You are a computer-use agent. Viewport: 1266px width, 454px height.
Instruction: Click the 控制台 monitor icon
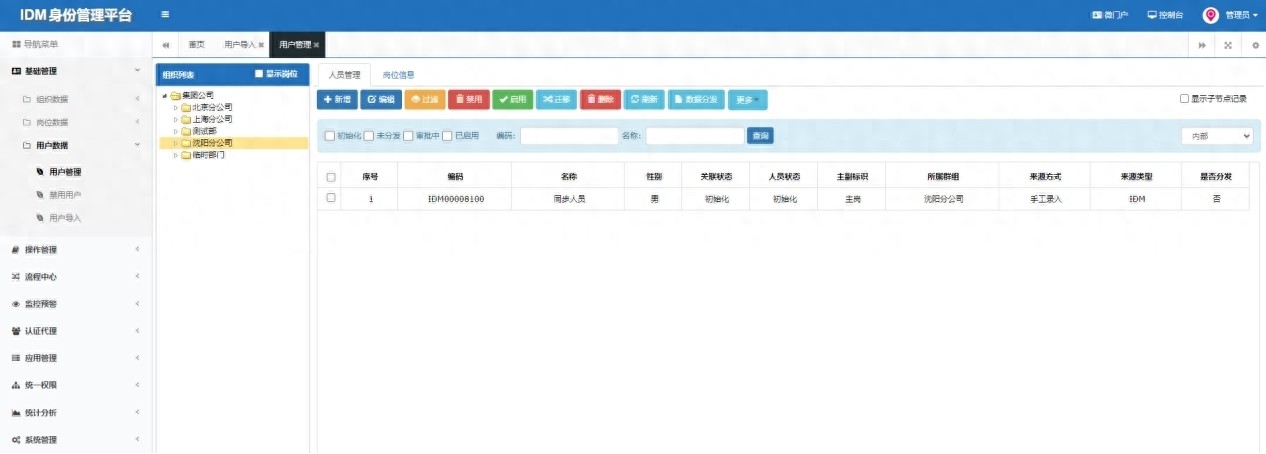click(1152, 15)
